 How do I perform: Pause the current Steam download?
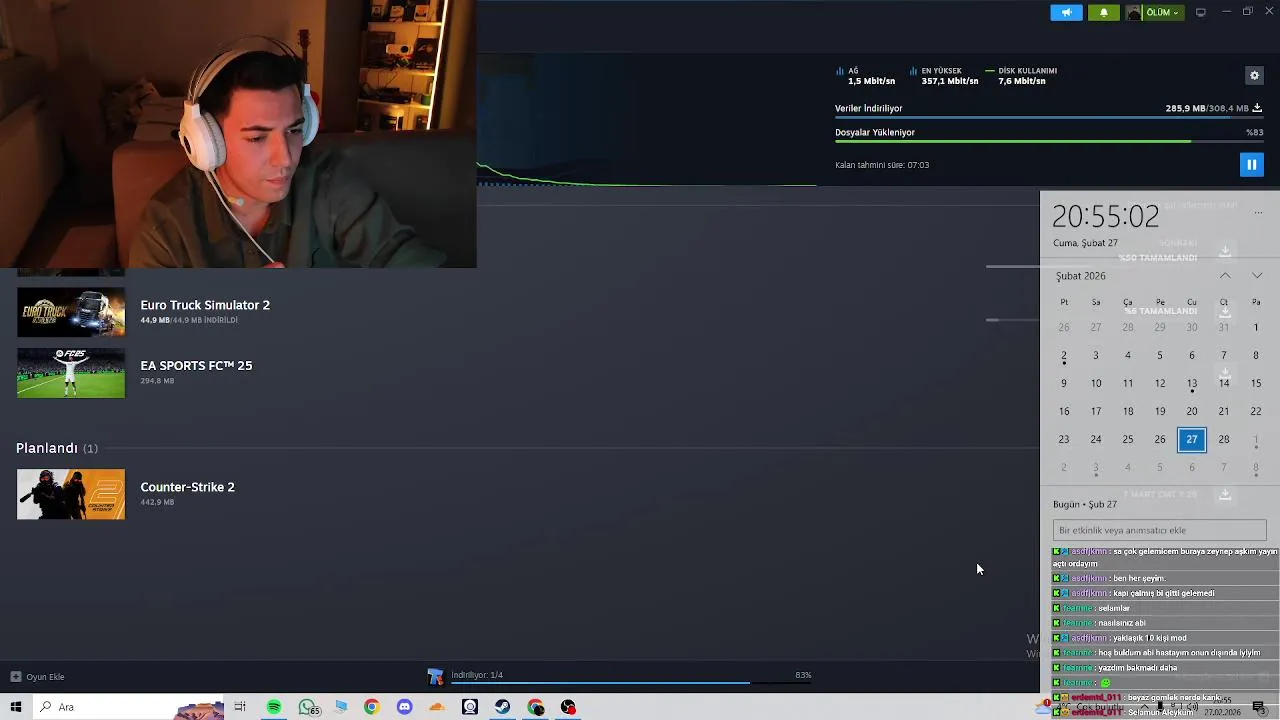pos(1251,164)
